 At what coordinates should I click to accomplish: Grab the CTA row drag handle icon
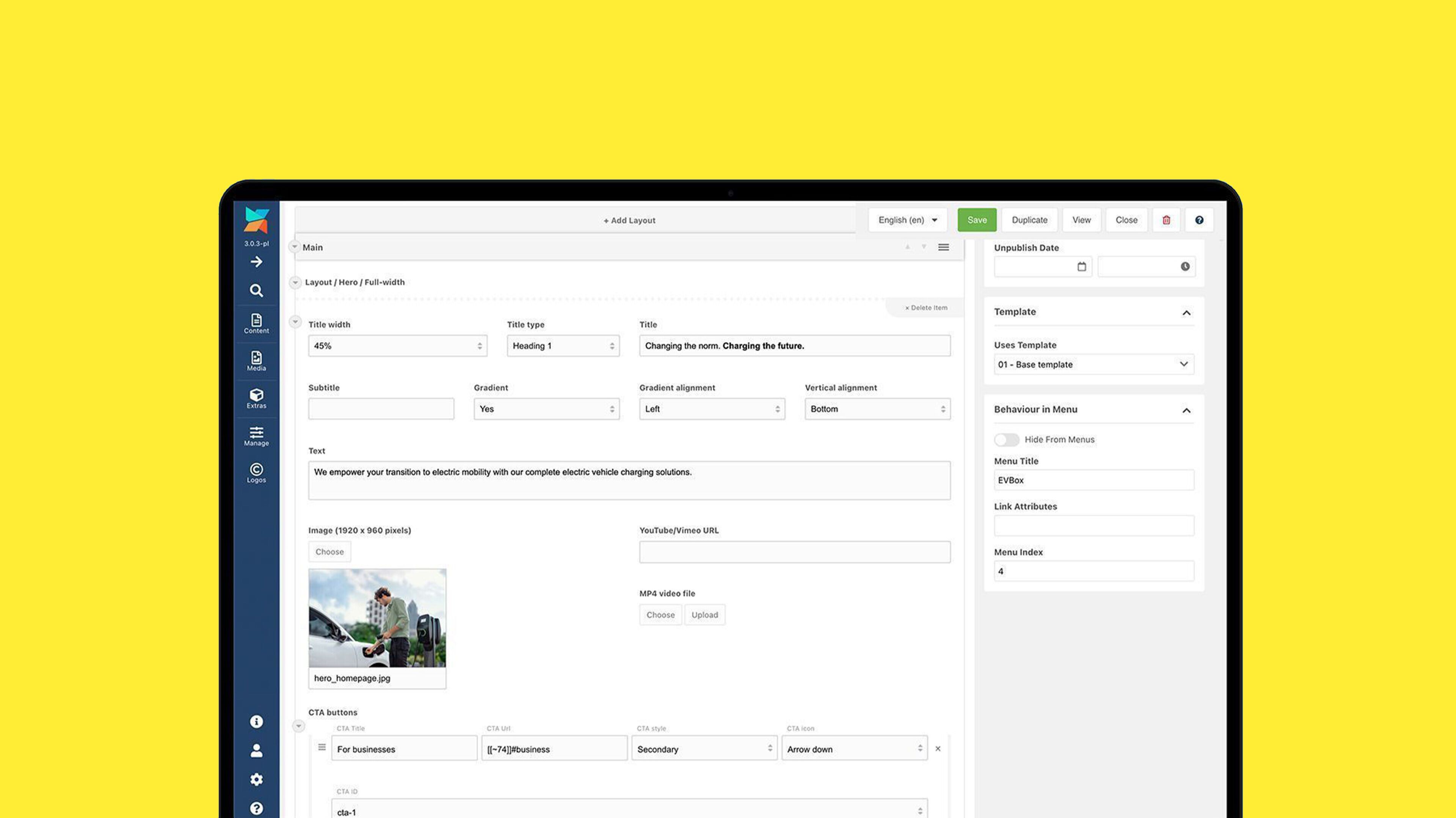[322, 747]
